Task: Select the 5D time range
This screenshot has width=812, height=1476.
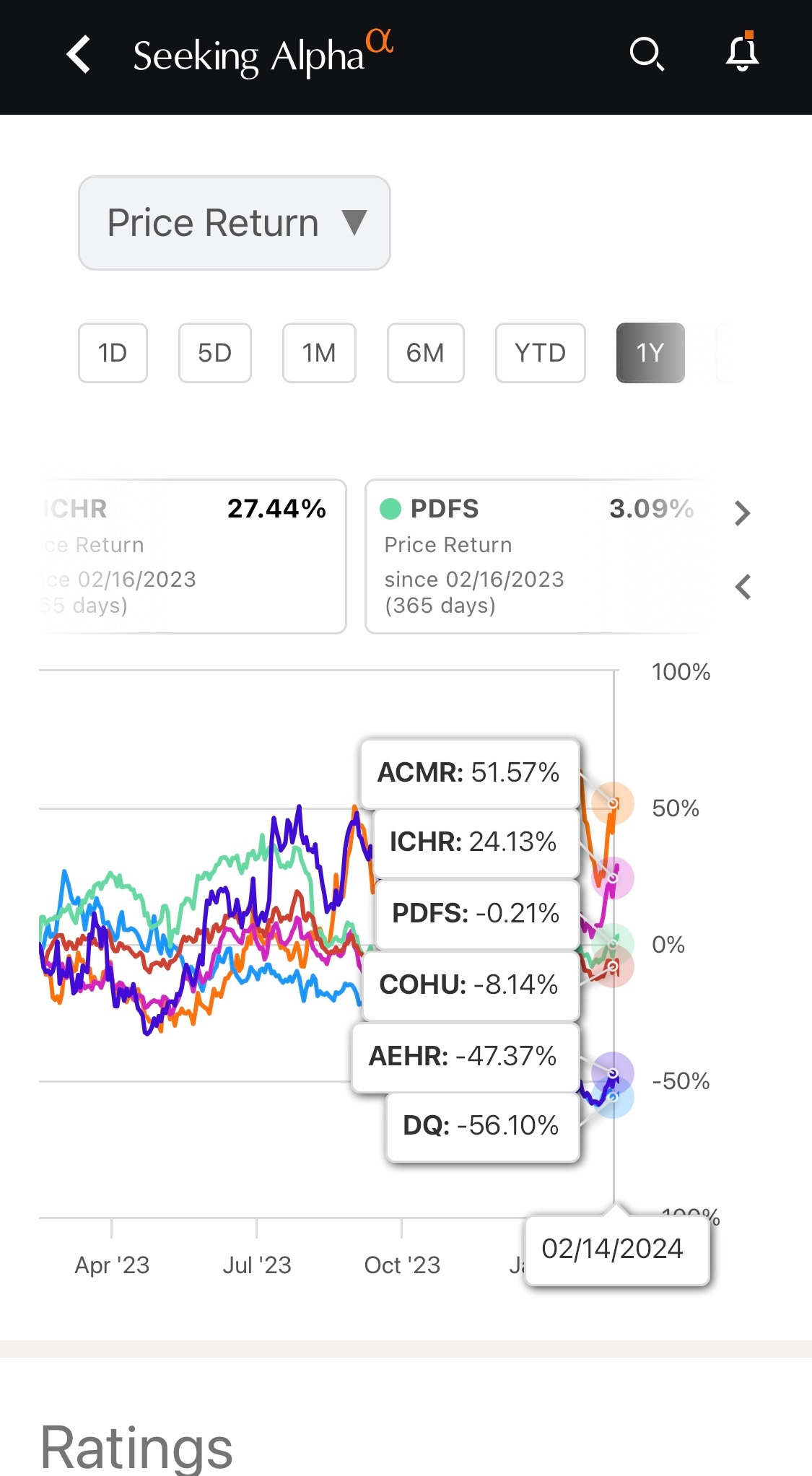Action: (215, 353)
